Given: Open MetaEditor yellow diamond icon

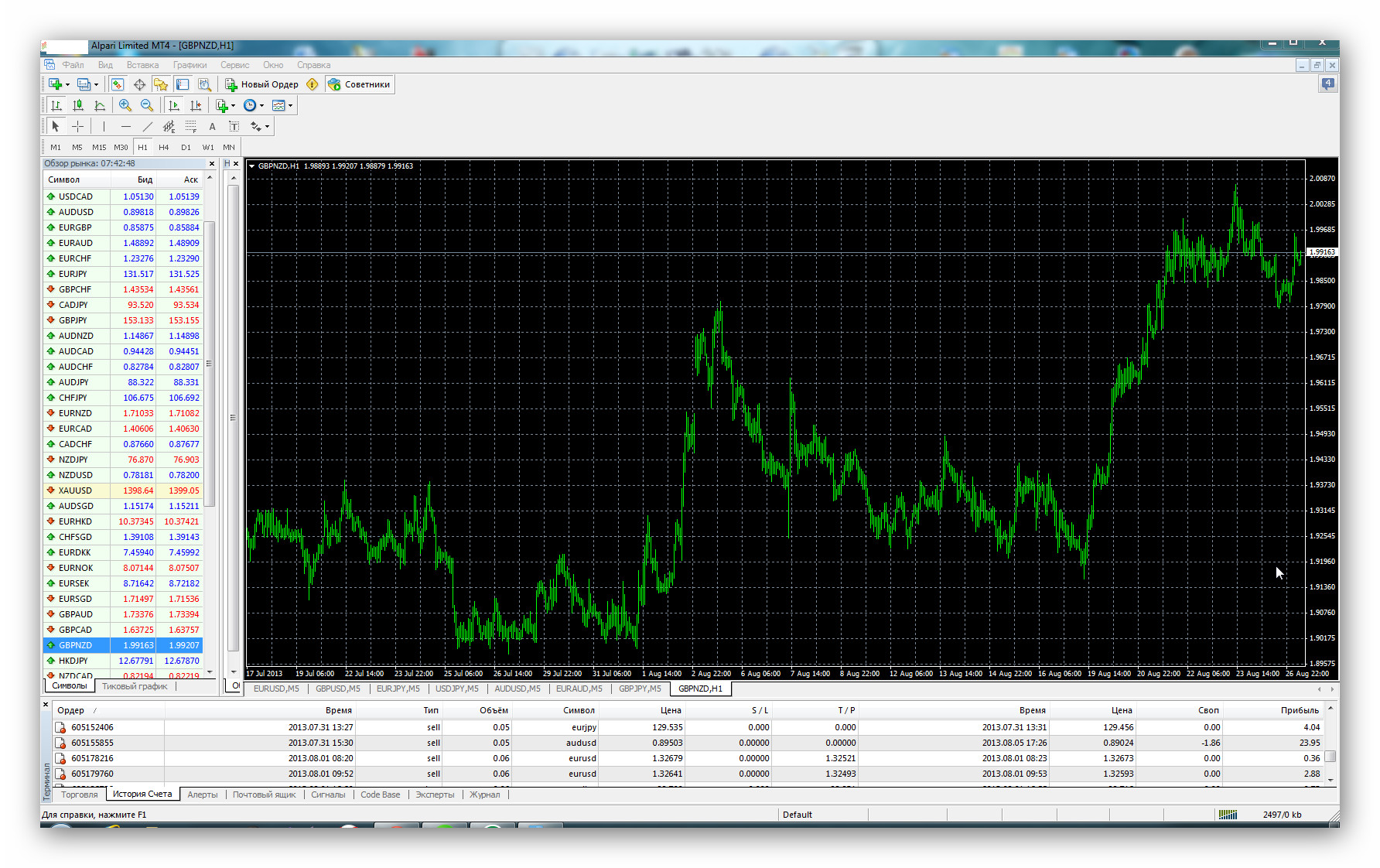Looking at the screenshot, I should click(313, 84).
